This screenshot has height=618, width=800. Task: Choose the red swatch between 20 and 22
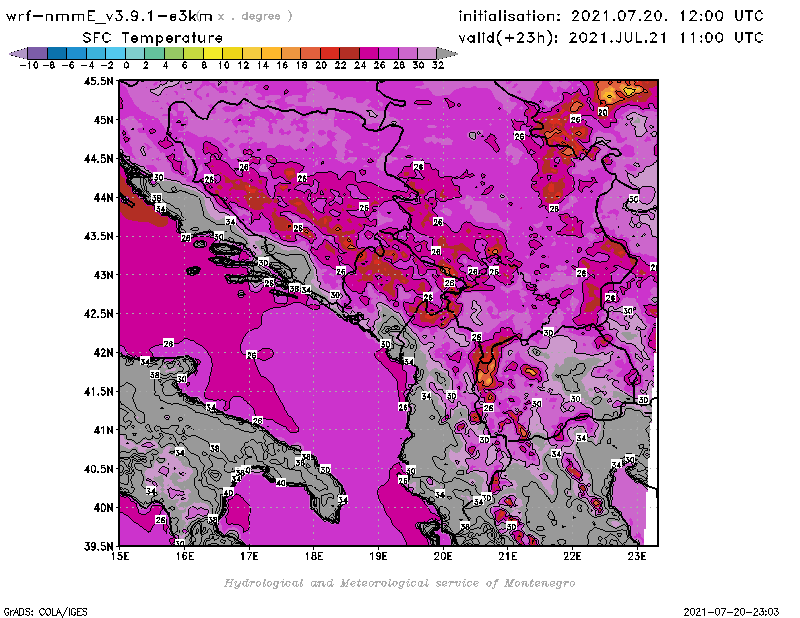(330, 53)
